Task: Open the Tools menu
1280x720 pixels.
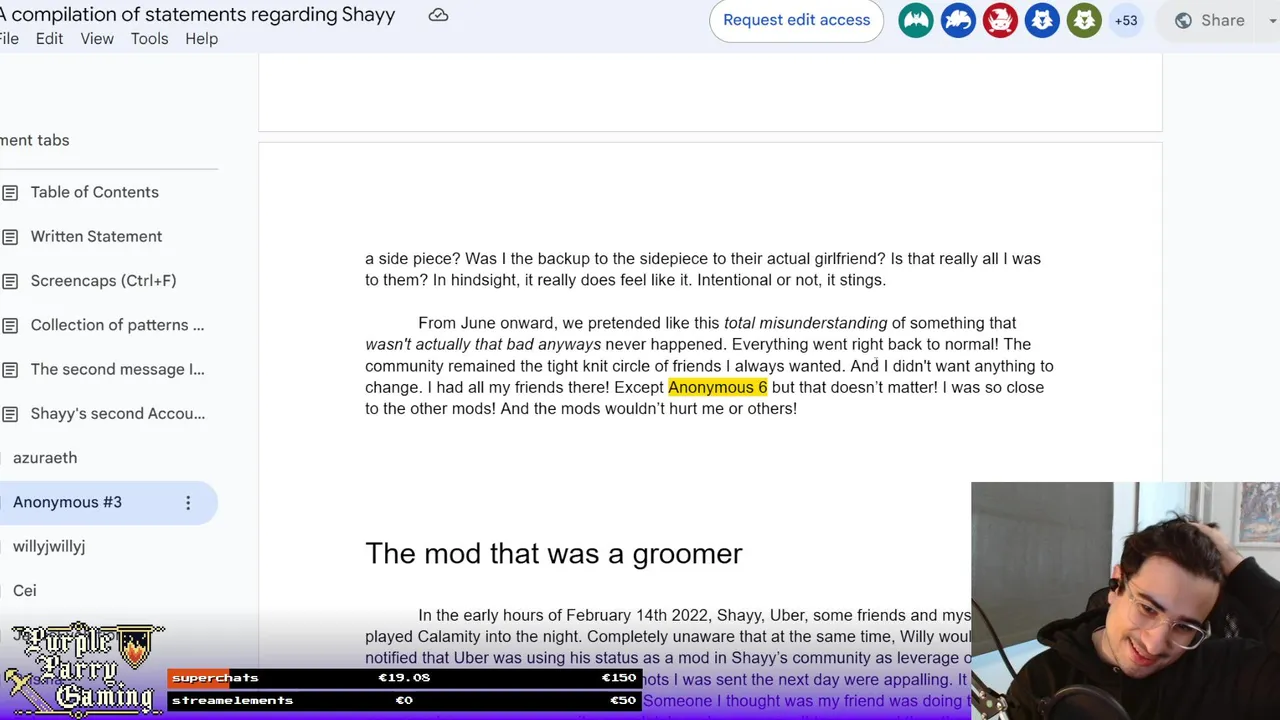Action: (x=149, y=38)
